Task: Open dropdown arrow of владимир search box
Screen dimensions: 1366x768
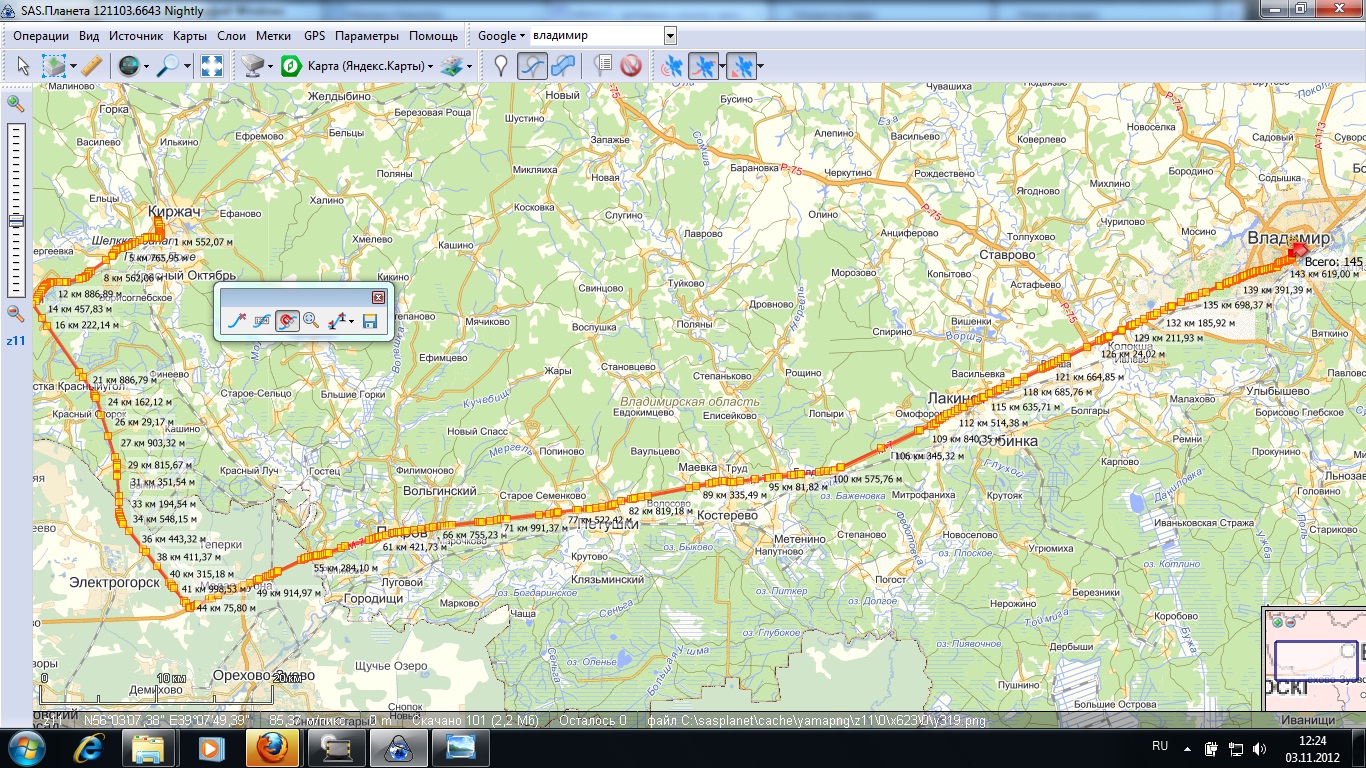Action: point(670,36)
